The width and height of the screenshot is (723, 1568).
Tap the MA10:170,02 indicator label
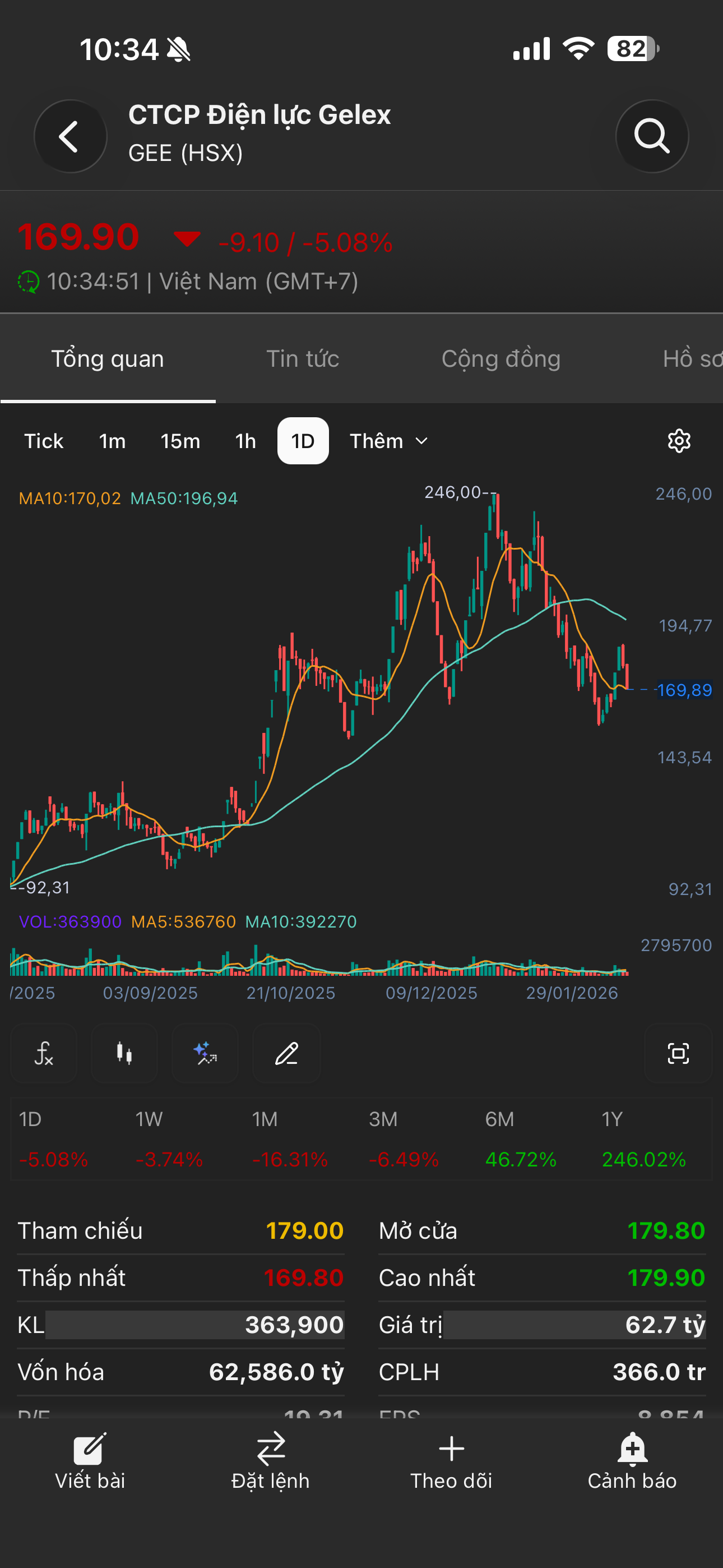pyautogui.click(x=70, y=498)
